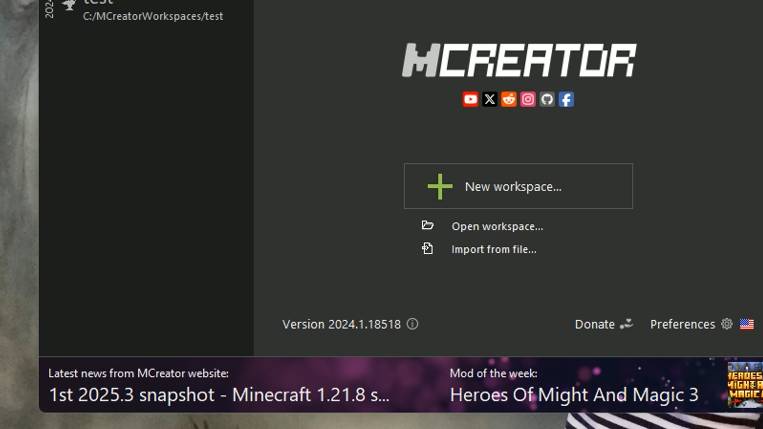Click the Version 2024.1.18518 text

[342, 324]
